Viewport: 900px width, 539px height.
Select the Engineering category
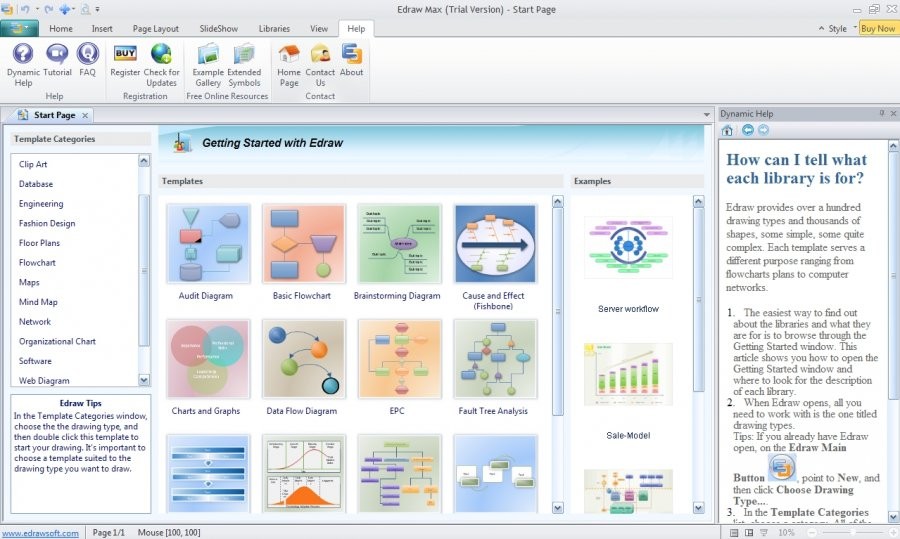pyautogui.click(x=41, y=203)
